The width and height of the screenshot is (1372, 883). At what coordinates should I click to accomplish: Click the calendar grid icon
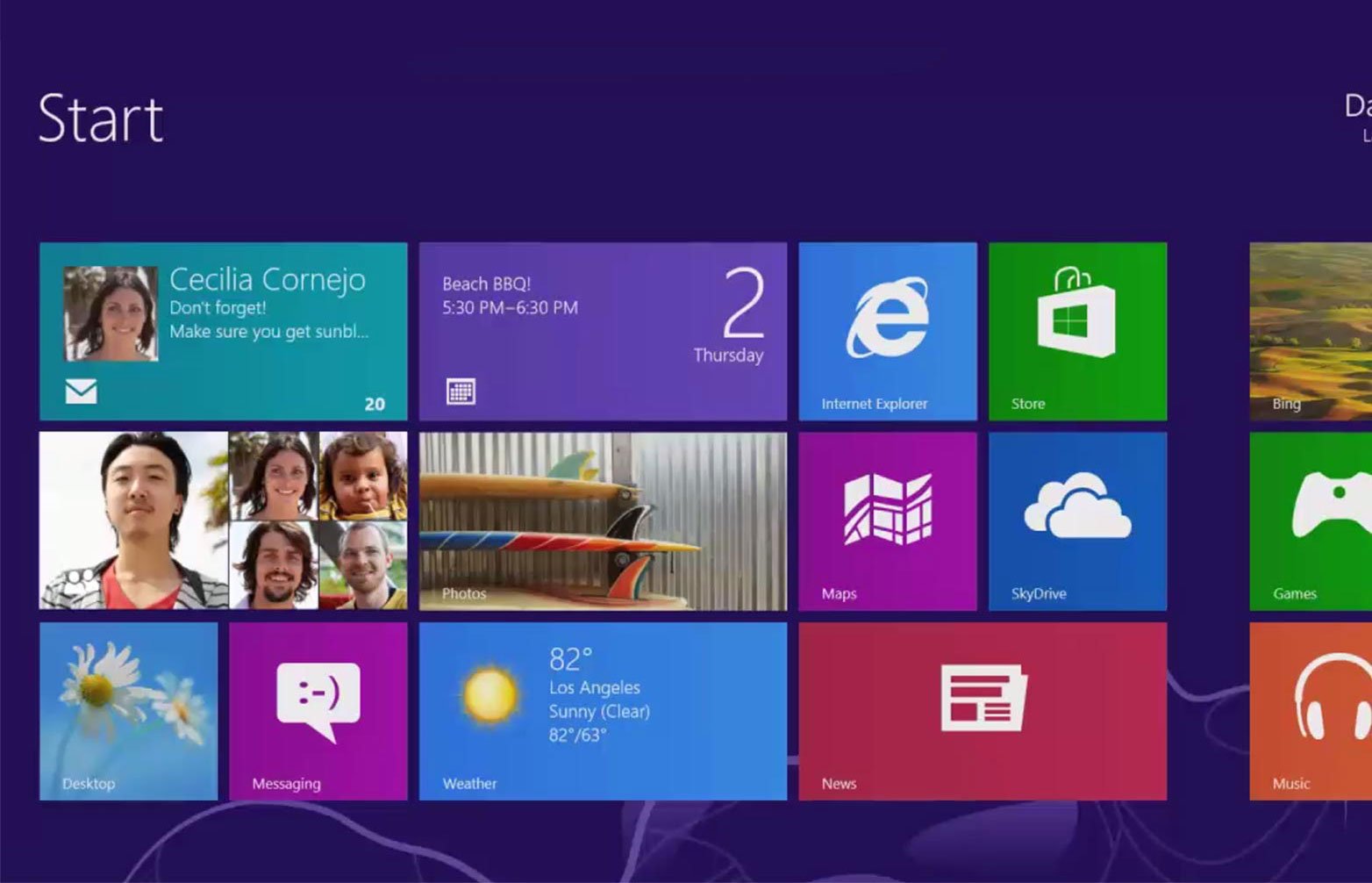click(461, 391)
